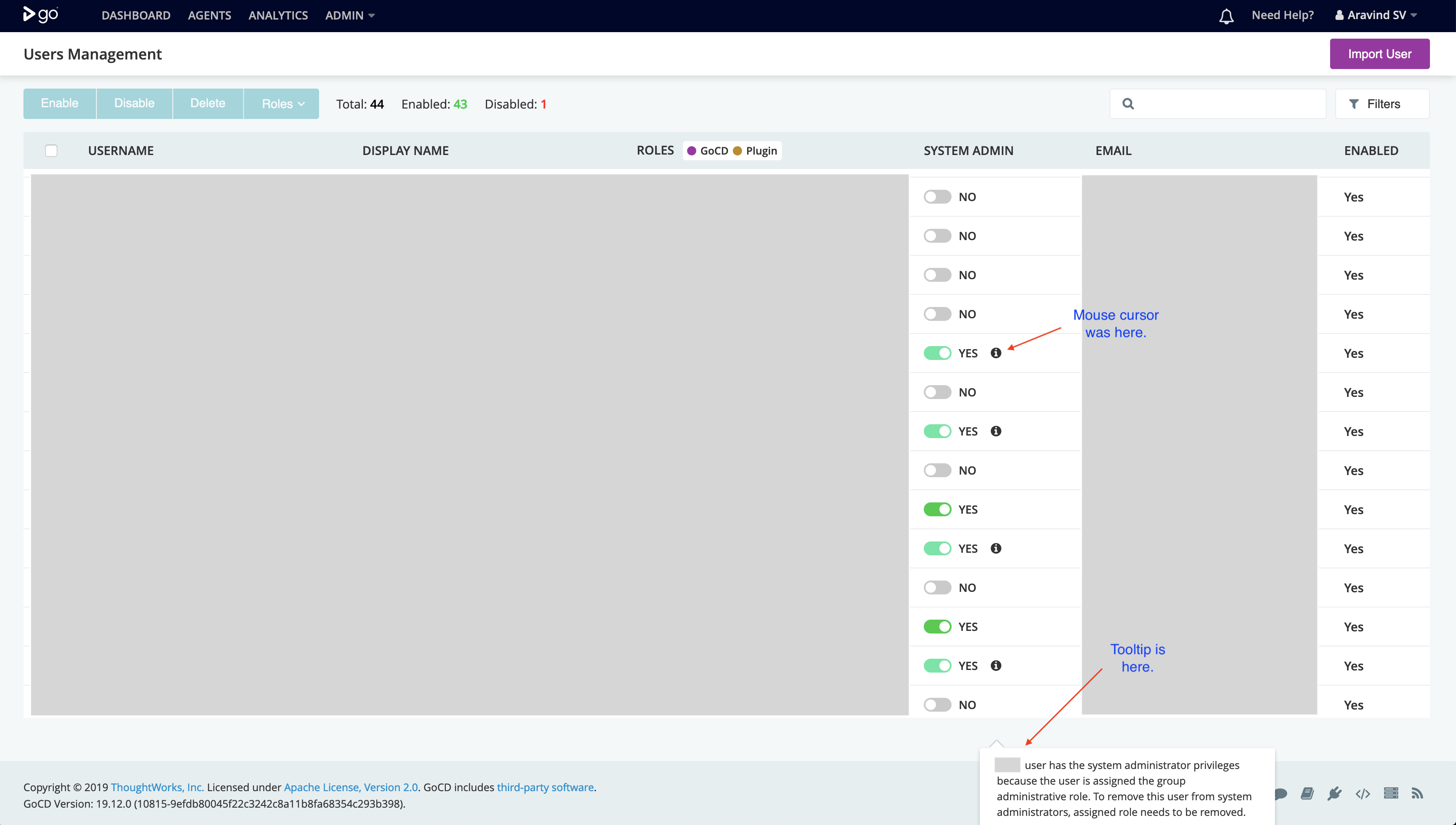Click the Import User button

coord(1379,54)
